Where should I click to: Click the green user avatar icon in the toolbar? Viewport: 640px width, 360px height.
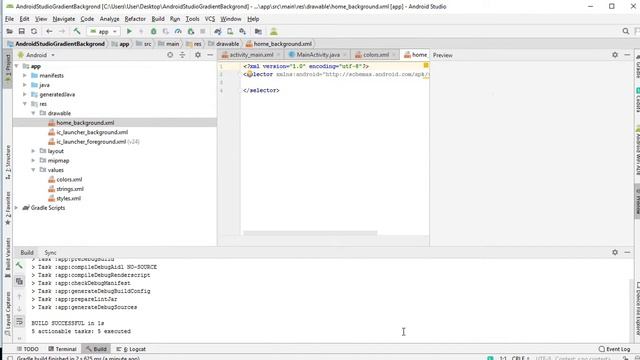pos(273,31)
